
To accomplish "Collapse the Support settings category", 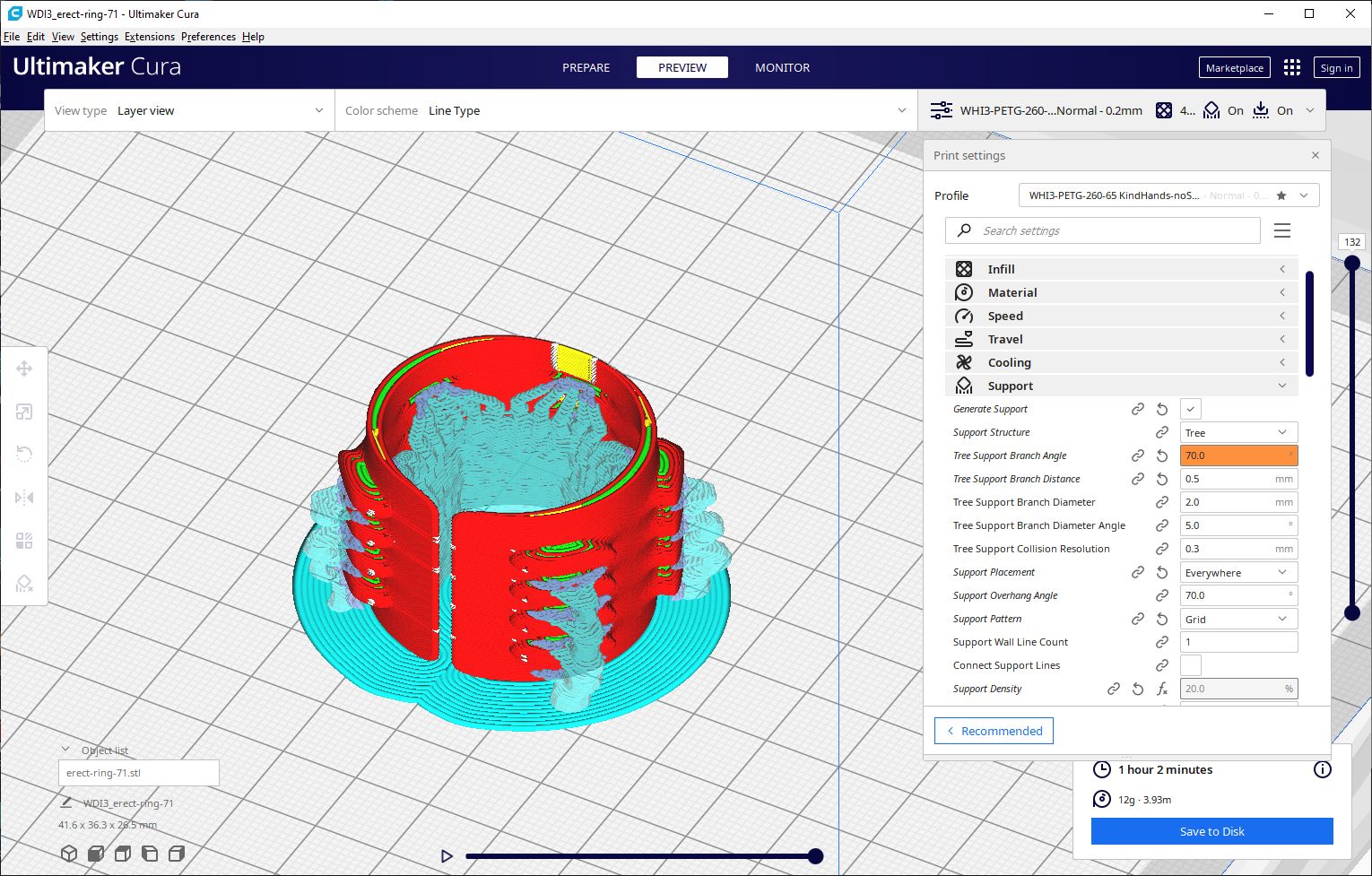I will (1121, 386).
